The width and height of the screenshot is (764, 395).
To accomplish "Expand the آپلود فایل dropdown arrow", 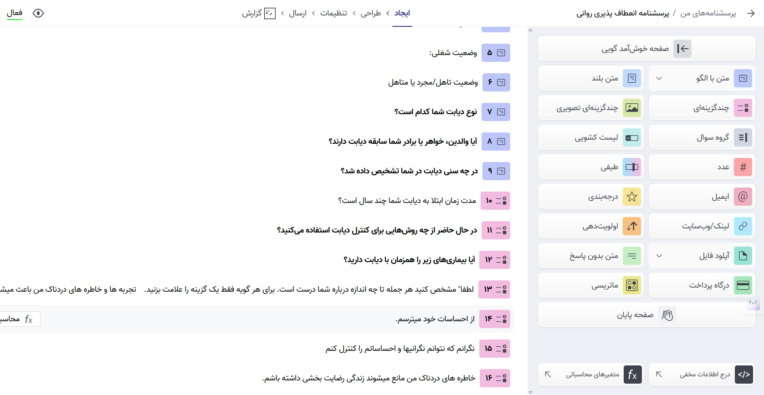I will tap(659, 256).
